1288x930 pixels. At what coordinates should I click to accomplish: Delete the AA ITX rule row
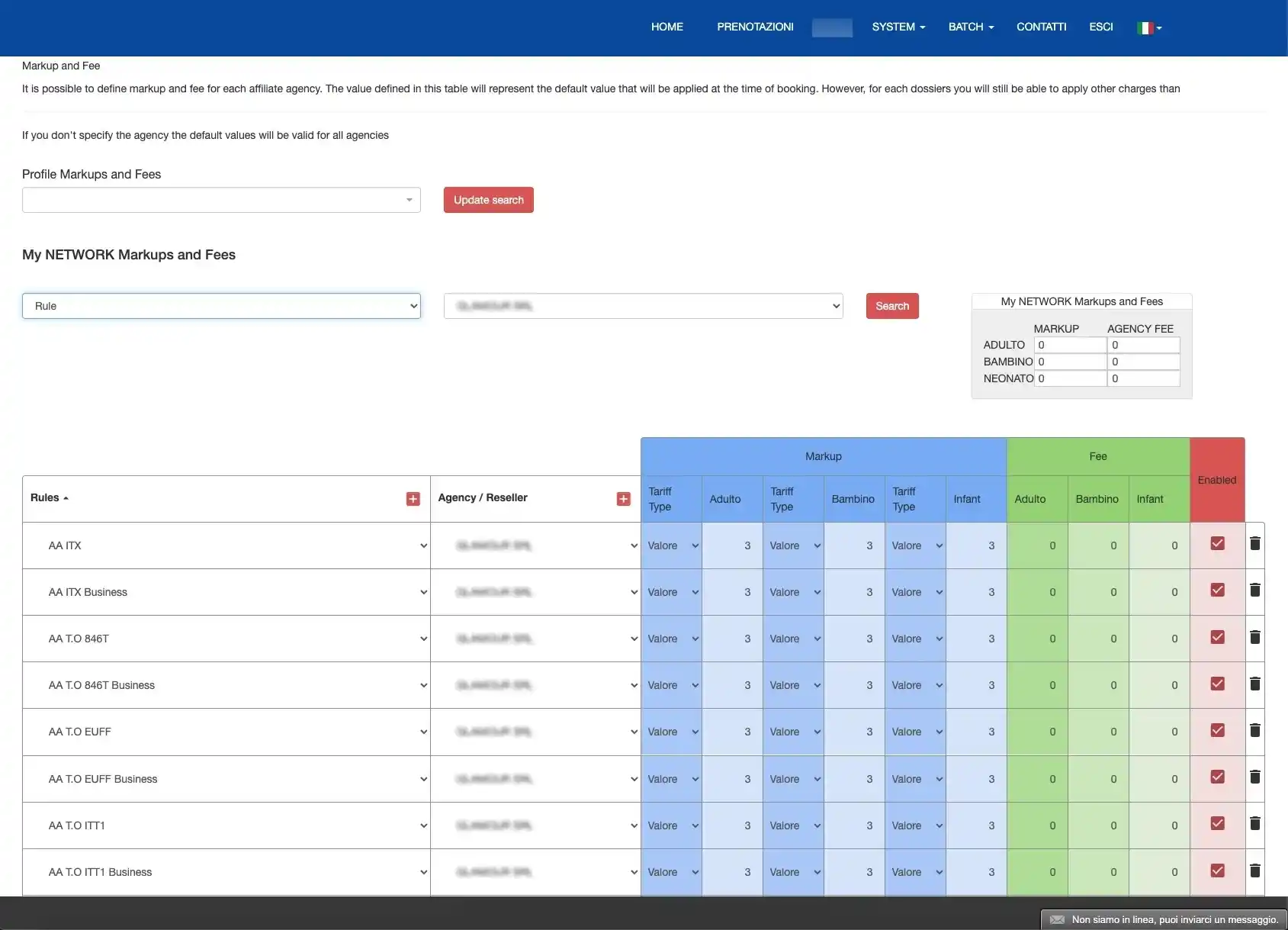(x=1254, y=544)
